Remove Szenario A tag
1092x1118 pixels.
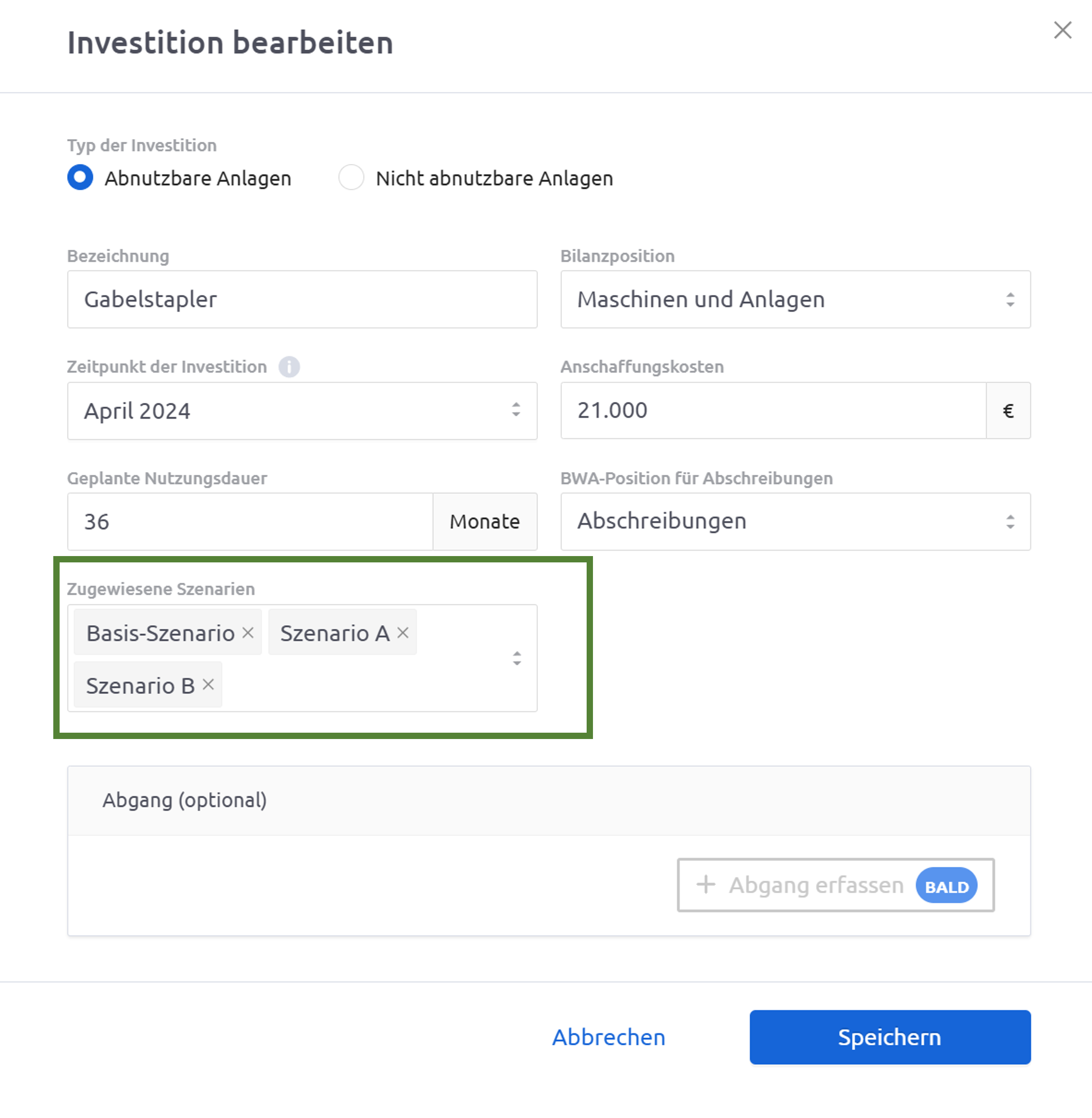[x=403, y=633]
